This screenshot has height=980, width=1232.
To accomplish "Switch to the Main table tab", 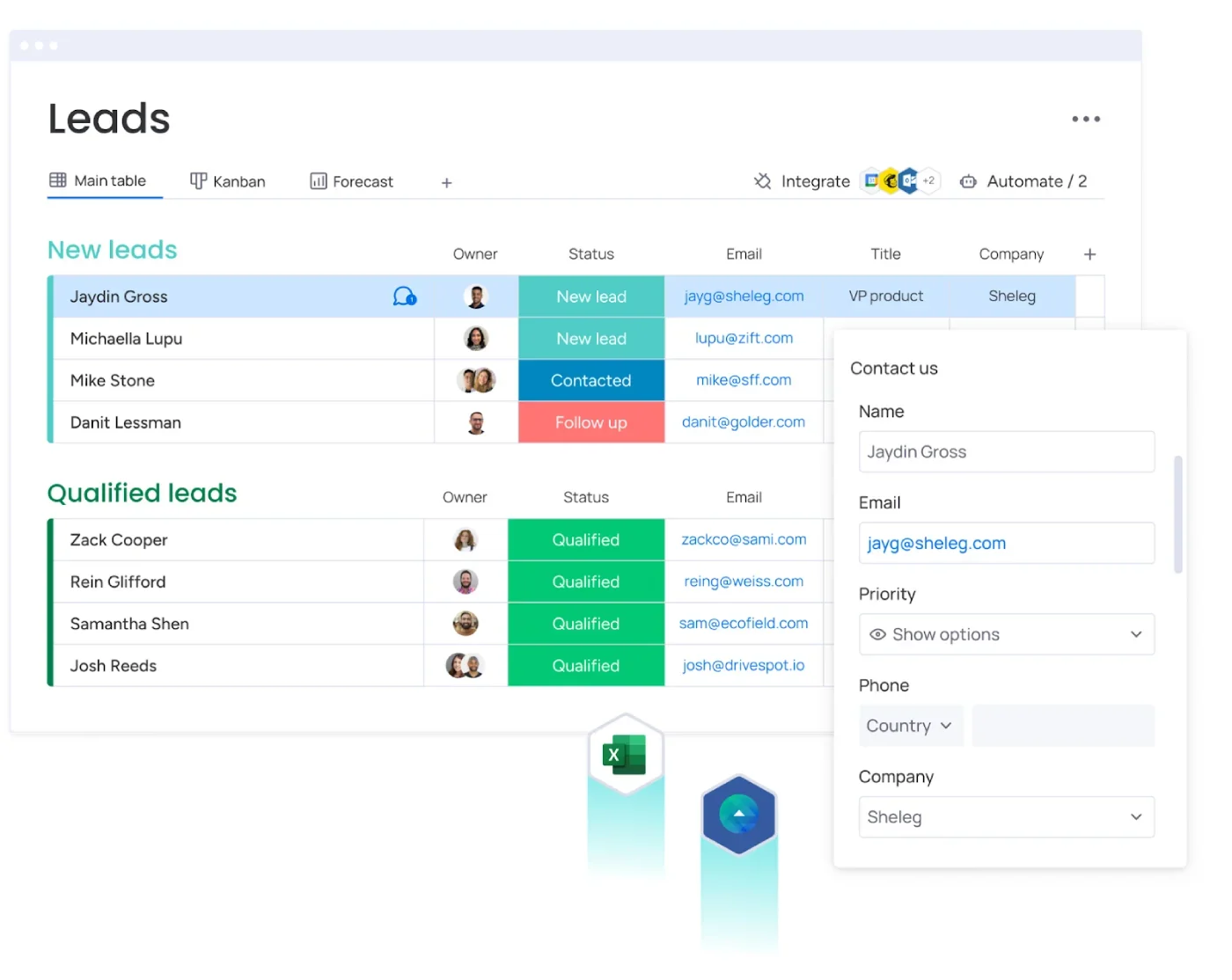I will point(98,181).
